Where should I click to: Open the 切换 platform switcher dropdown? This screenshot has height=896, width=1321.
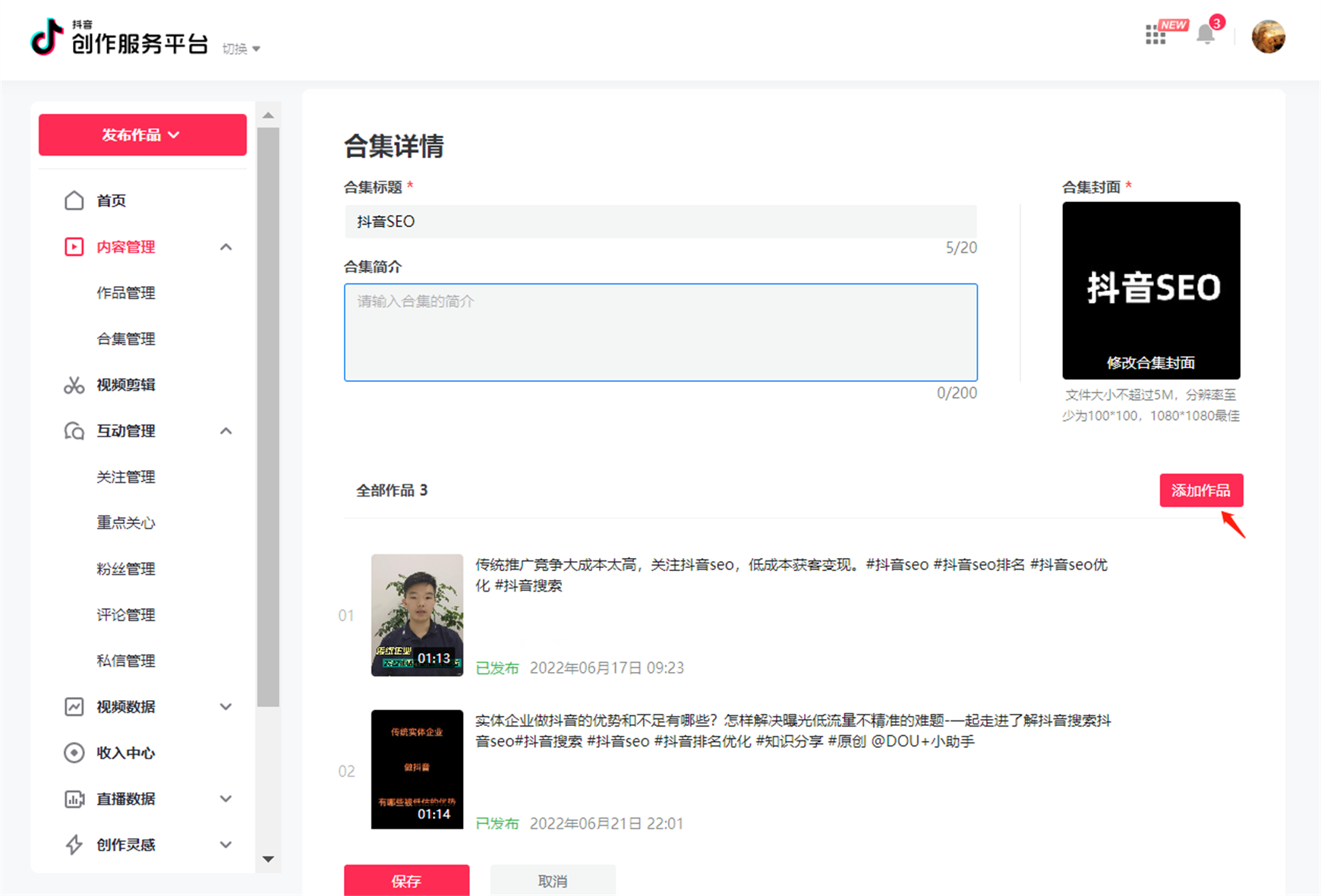pos(241,49)
